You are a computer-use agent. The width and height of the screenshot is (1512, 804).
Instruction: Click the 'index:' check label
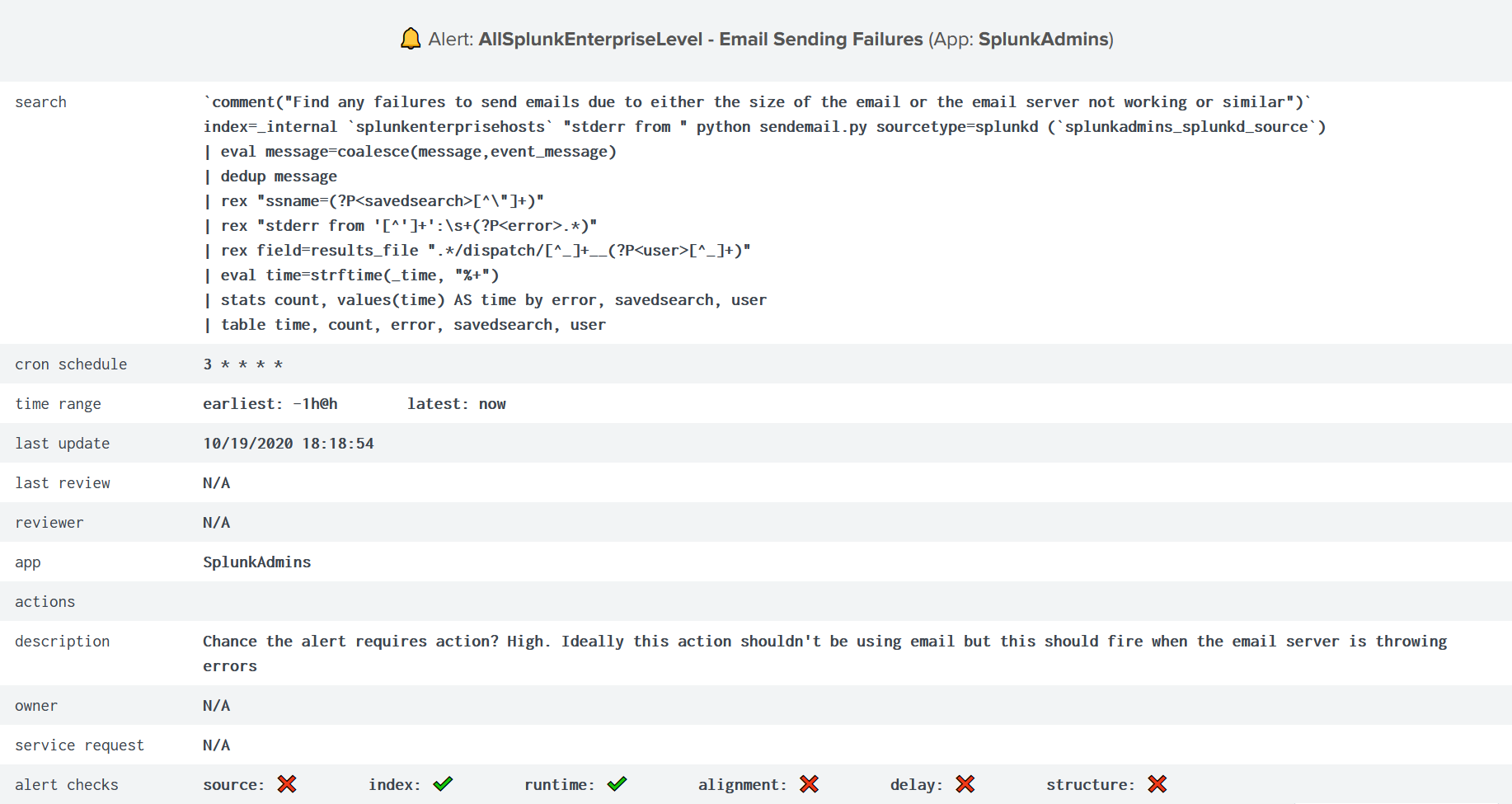[x=395, y=785]
